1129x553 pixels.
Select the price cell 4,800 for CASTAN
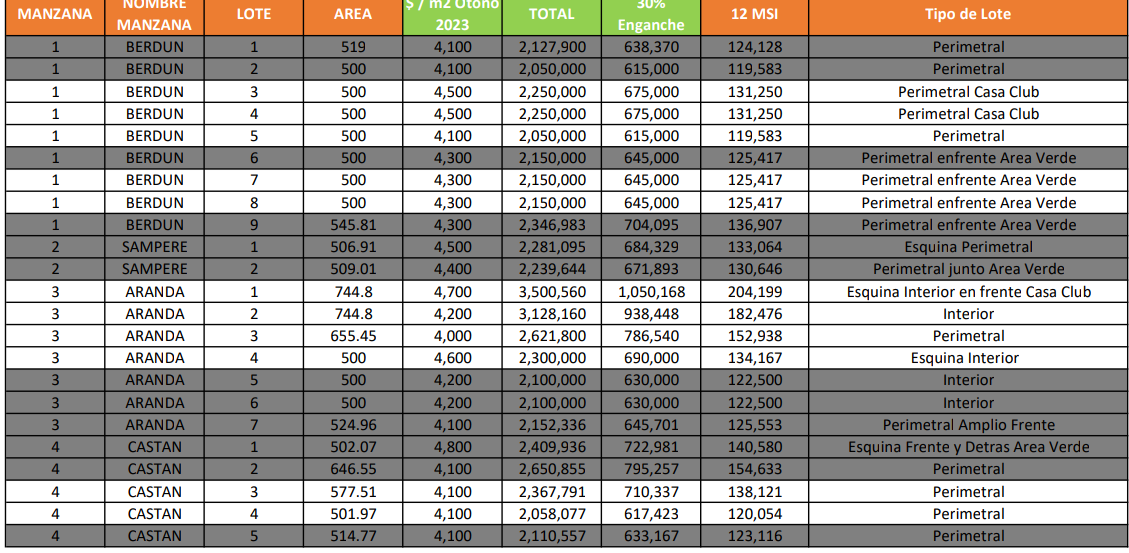pyautogui.click(x=452, y=447)
